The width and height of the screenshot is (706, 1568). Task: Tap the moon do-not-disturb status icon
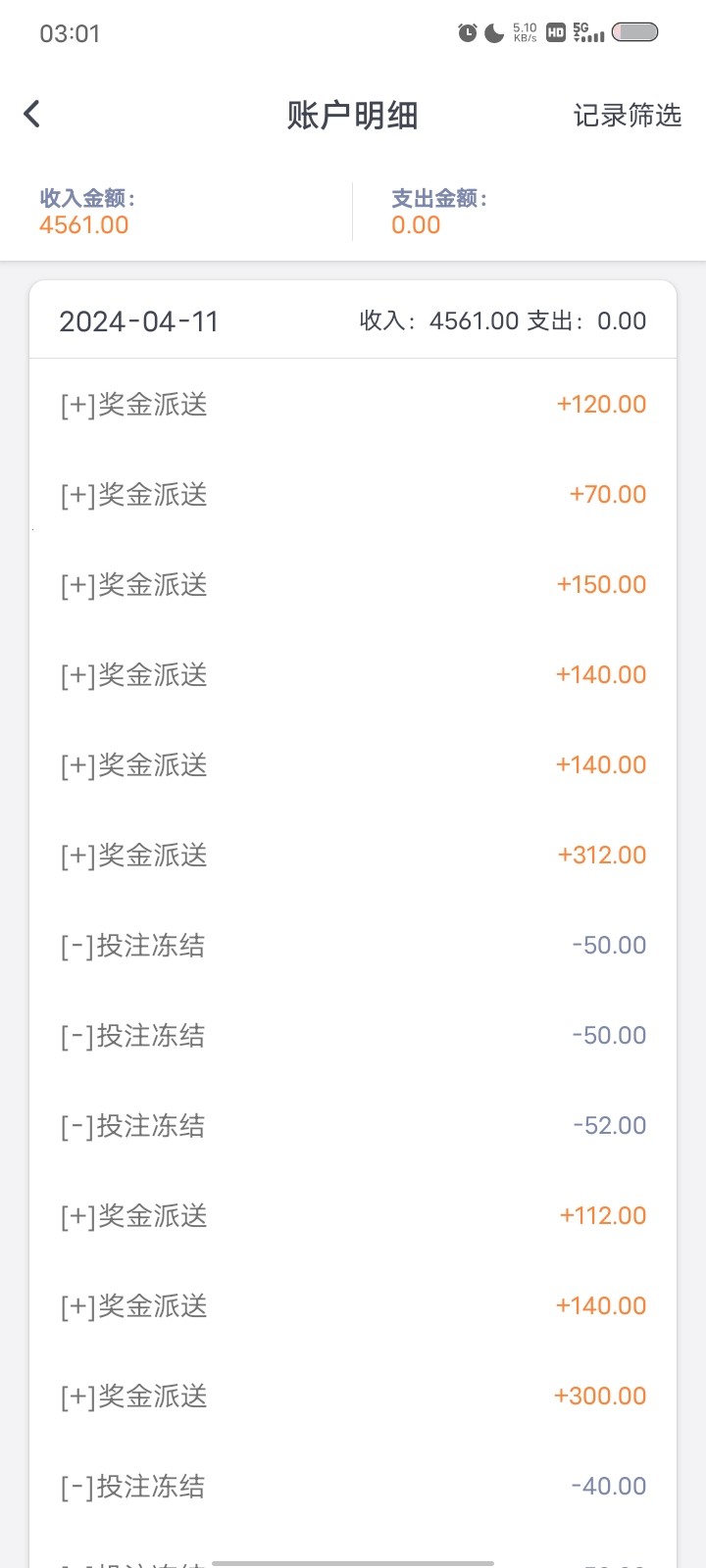coord(494,33)
